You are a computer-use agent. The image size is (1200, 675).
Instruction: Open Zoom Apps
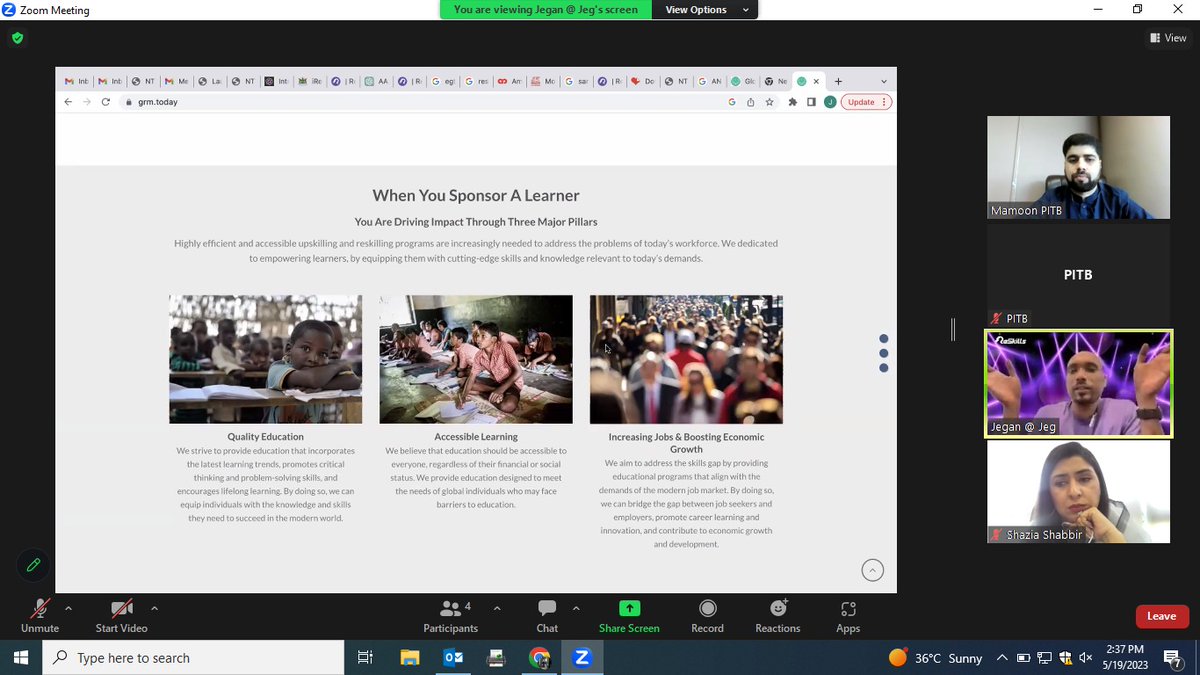pos(848,615)
